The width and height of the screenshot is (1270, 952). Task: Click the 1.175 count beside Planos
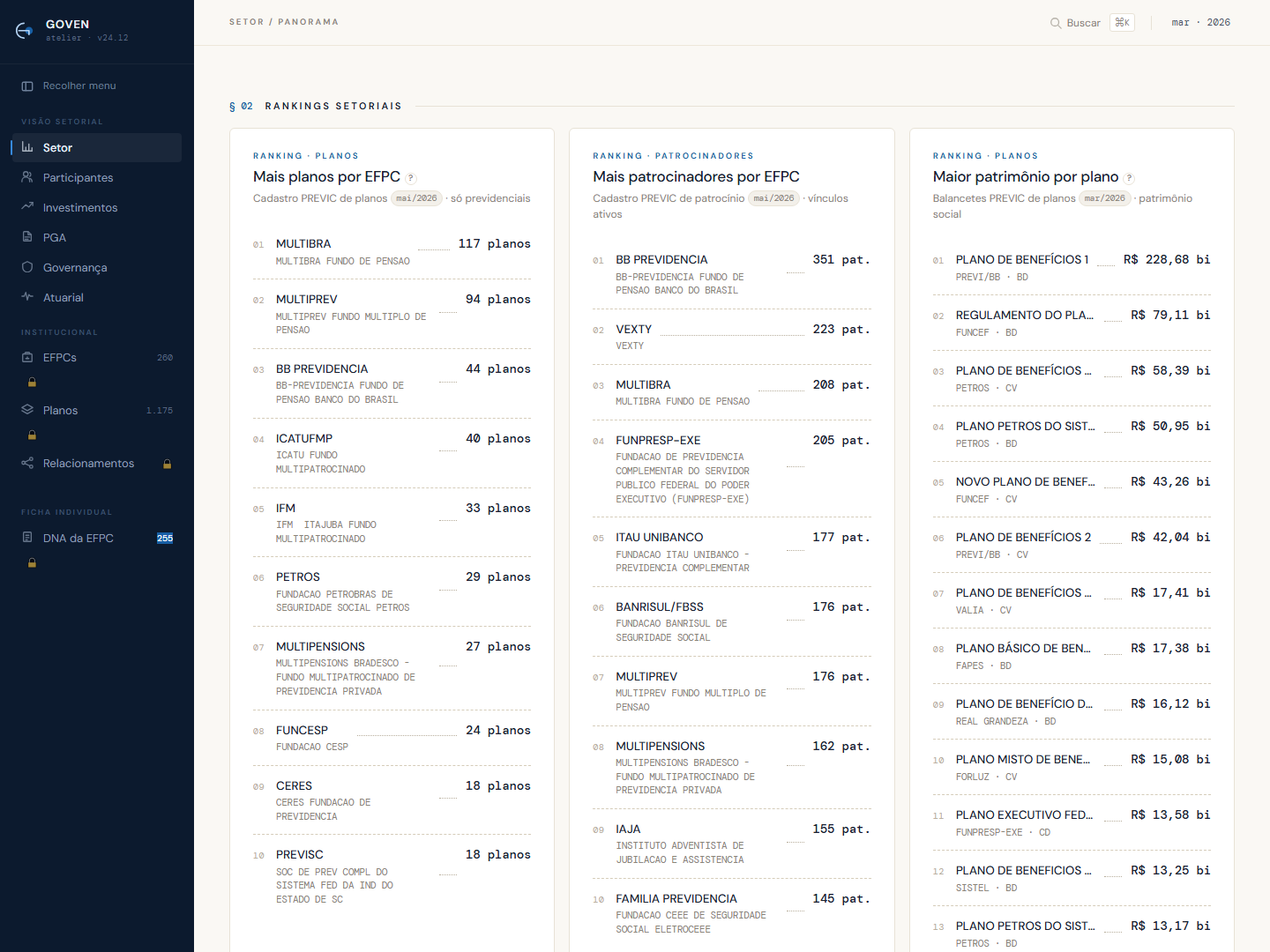point(160,411)
